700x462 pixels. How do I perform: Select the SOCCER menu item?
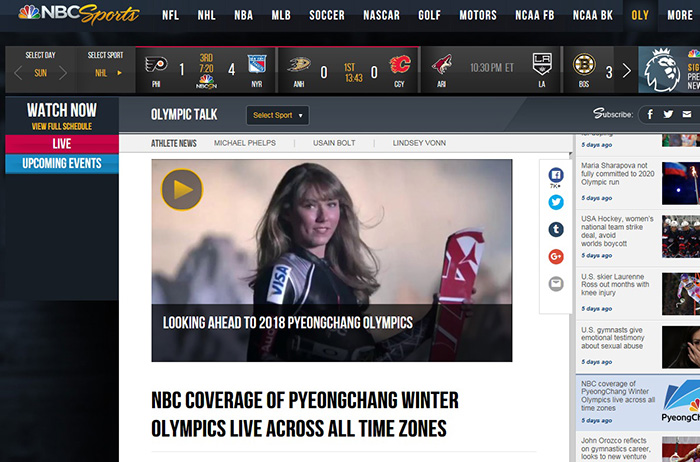click(327, 15)
